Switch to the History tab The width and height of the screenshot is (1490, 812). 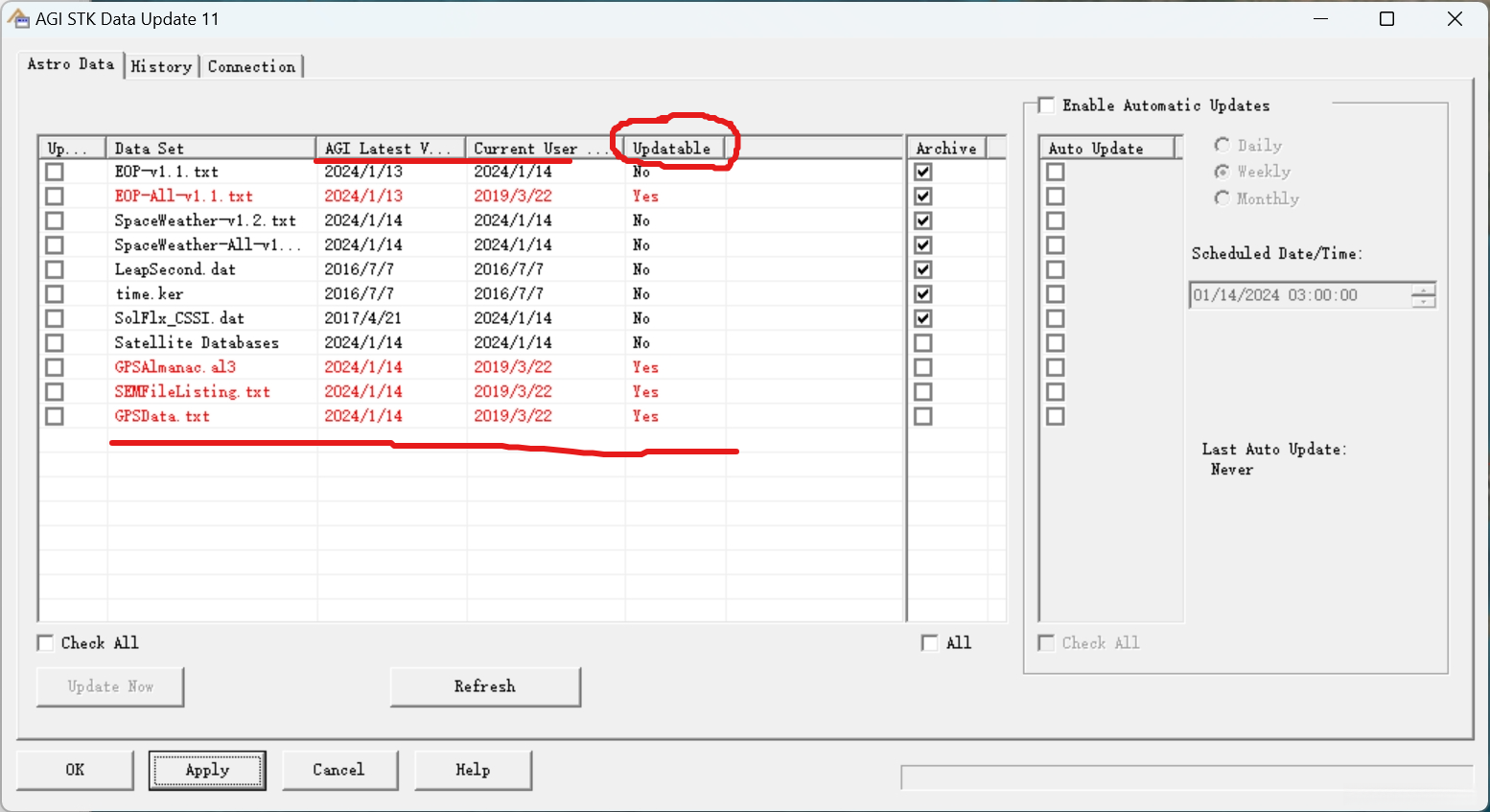(161, 66)
